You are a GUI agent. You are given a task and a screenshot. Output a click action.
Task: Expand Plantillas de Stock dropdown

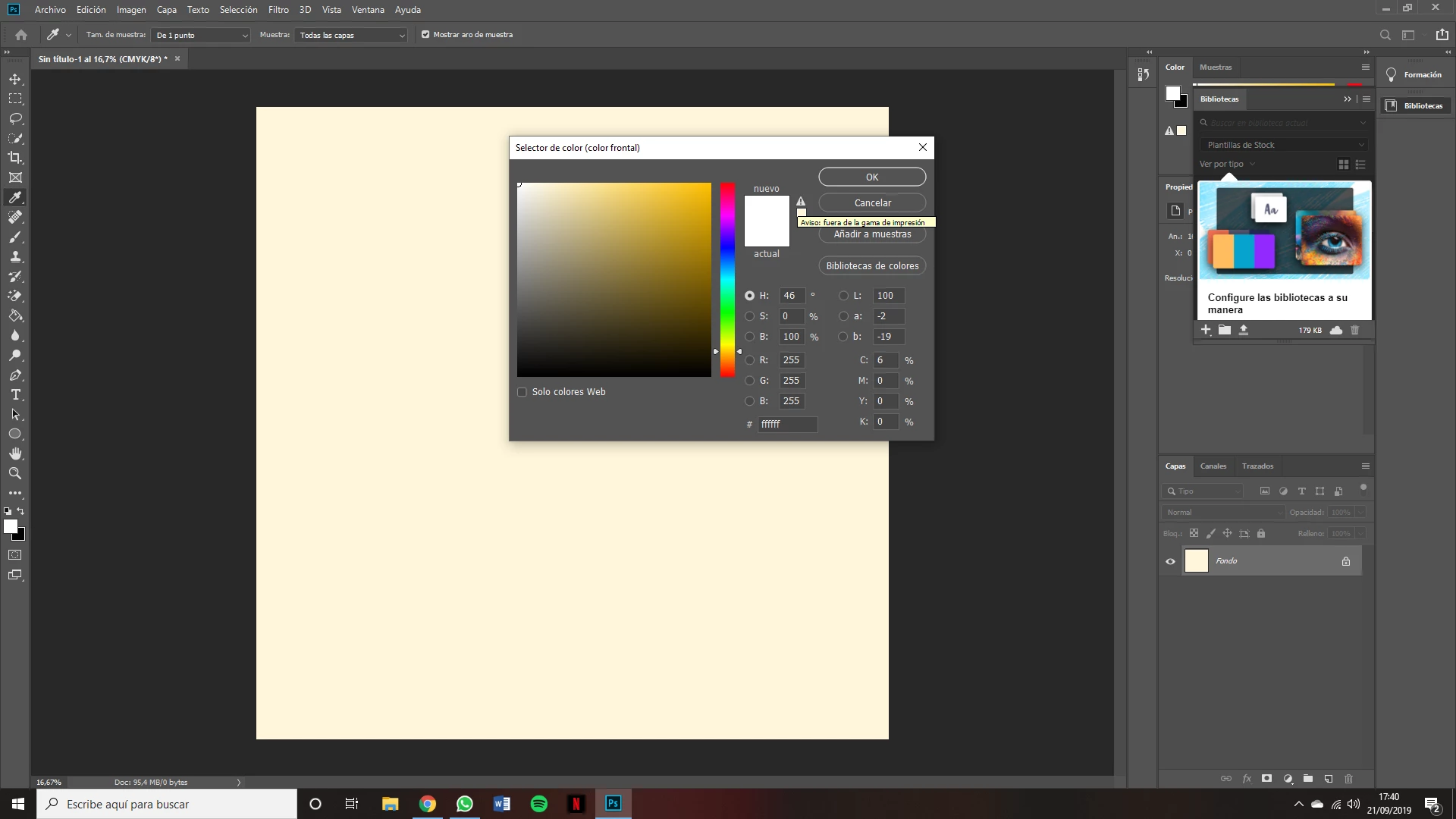(x=1284, y=145)
